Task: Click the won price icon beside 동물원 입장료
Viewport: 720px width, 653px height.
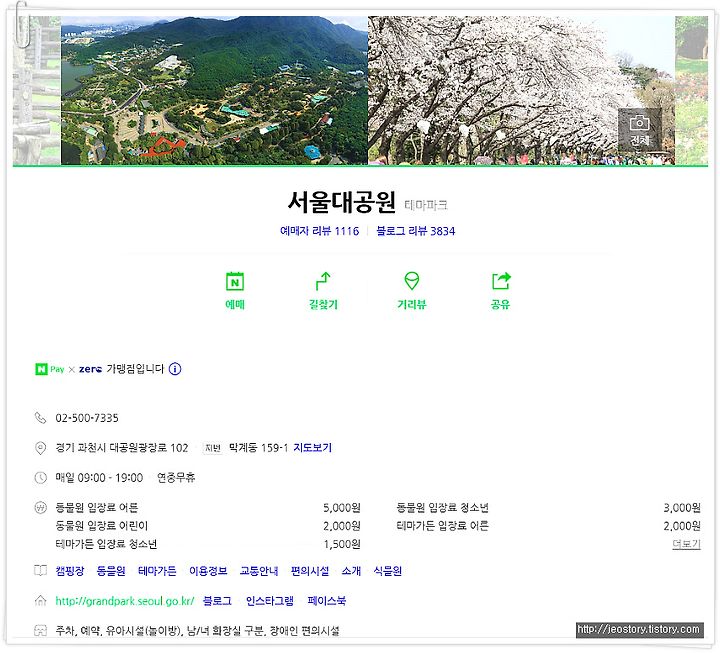Action: (x=40, y=507)
